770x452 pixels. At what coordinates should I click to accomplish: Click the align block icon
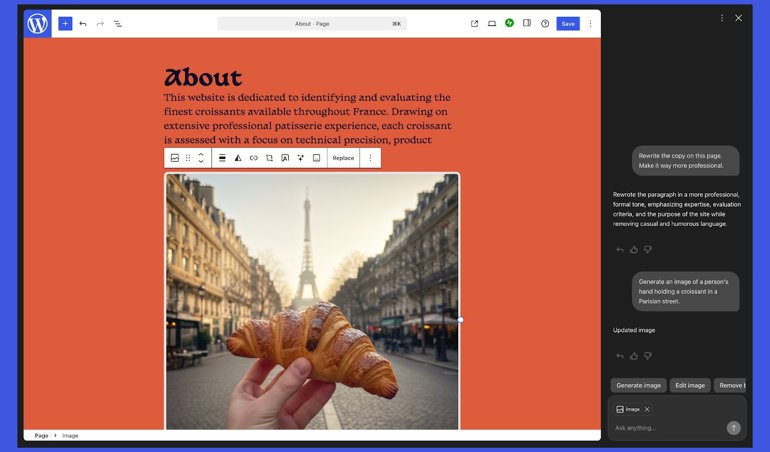[222, 158]
